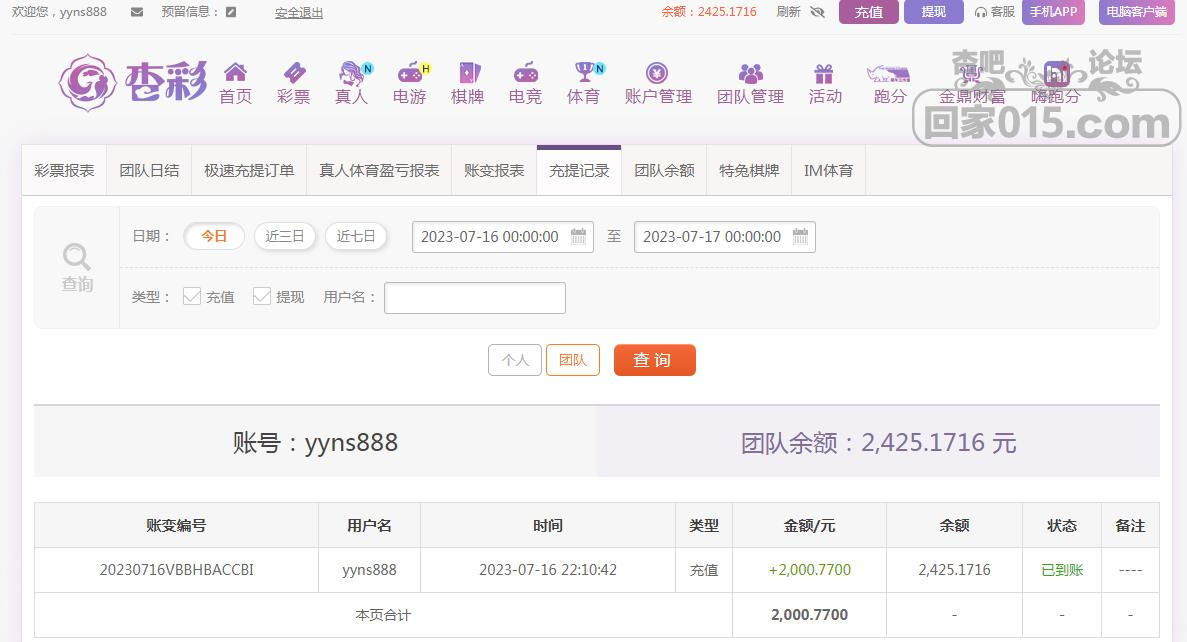Open 特兔棋牌 tab
This screenshot has width=1187, height=642.
749,170
